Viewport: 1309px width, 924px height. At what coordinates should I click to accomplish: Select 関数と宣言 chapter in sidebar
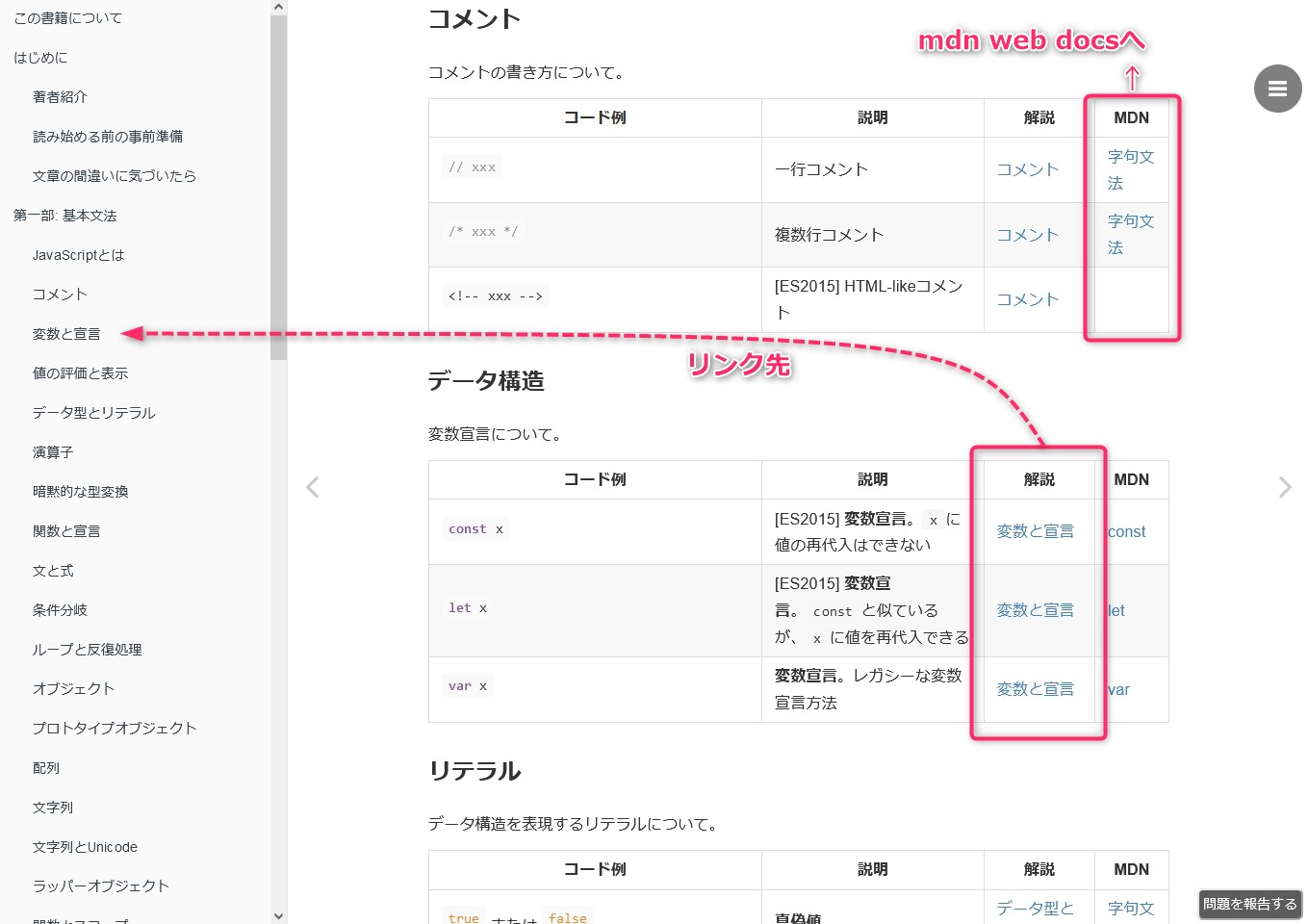tap(66, 531)
